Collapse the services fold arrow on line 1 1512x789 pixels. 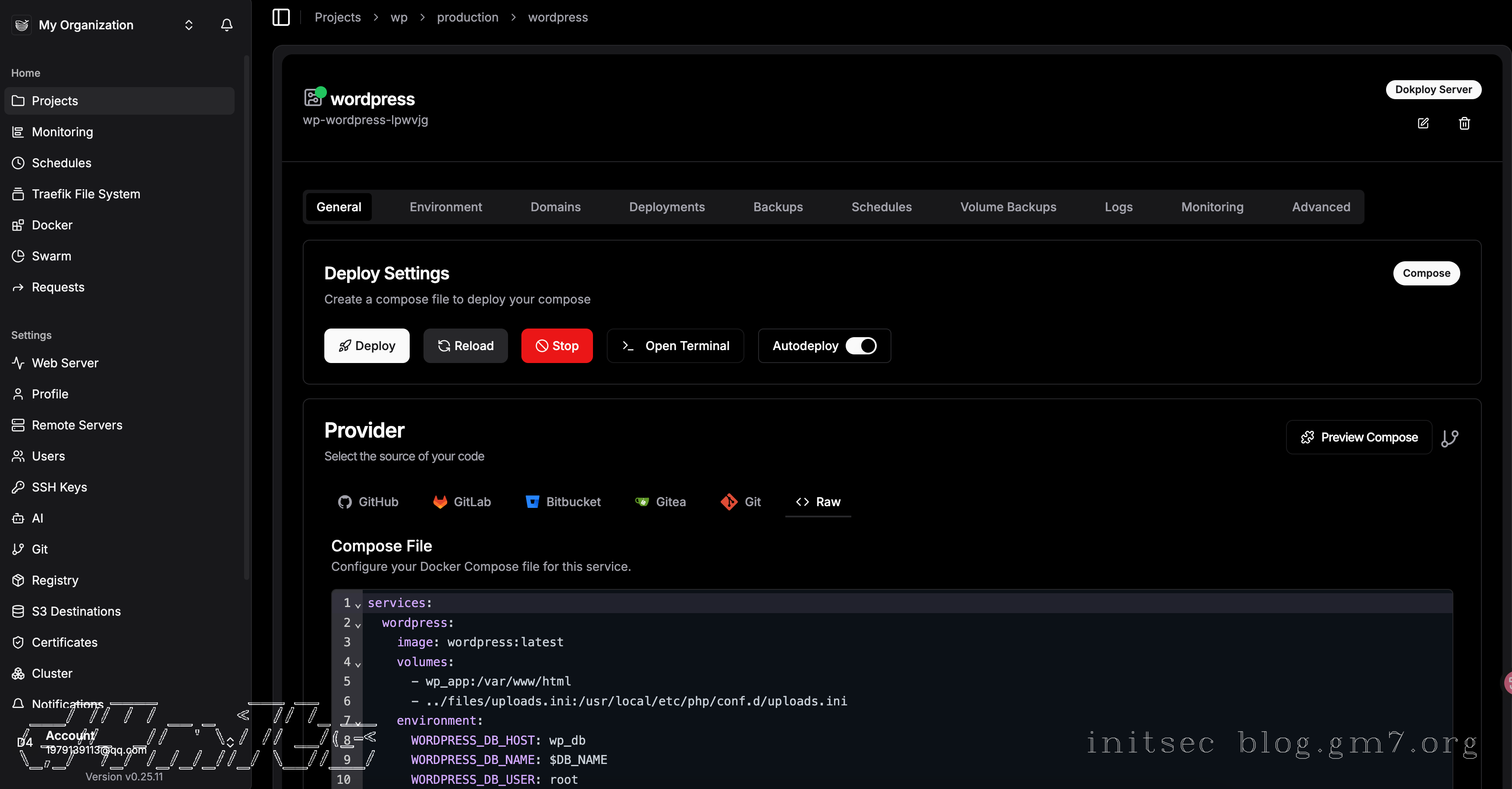coord(358,605)
